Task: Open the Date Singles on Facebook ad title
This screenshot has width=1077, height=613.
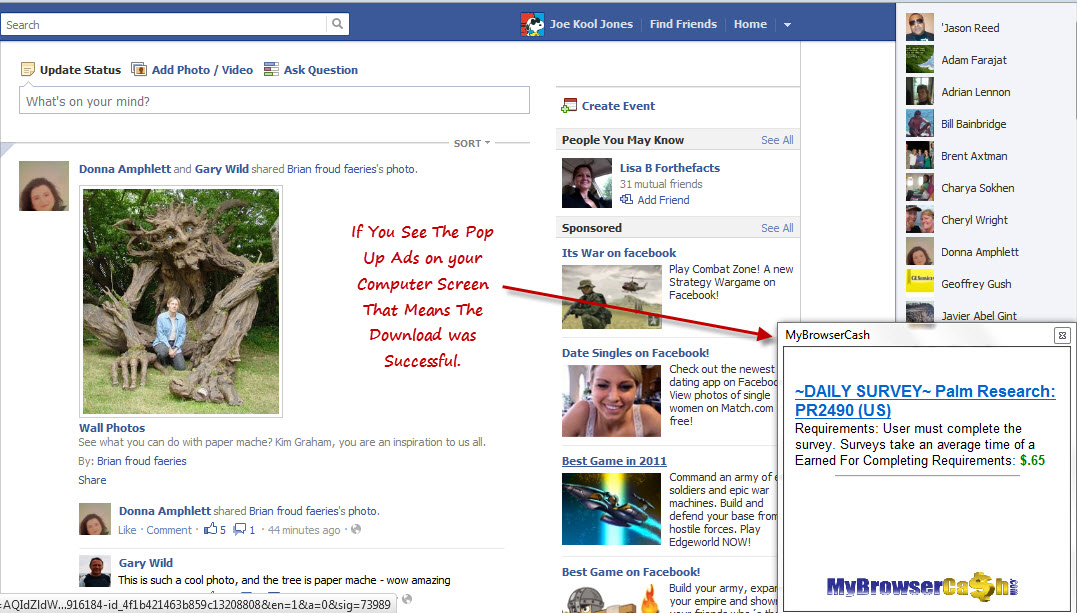Action: 635,353
